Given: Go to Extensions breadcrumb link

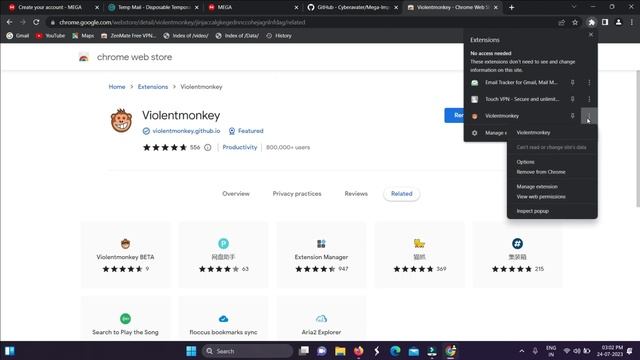Looking at the screenshot, I should (153, 87).
